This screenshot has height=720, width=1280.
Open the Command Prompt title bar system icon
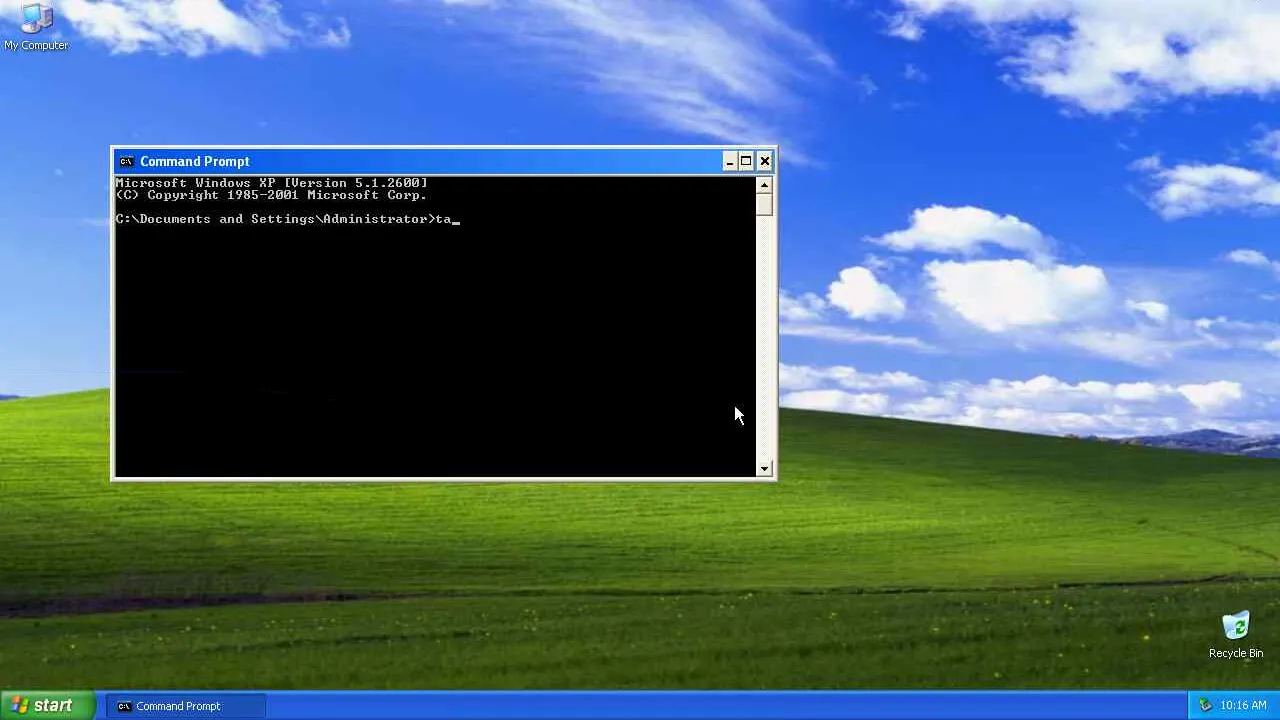point(125,161)
